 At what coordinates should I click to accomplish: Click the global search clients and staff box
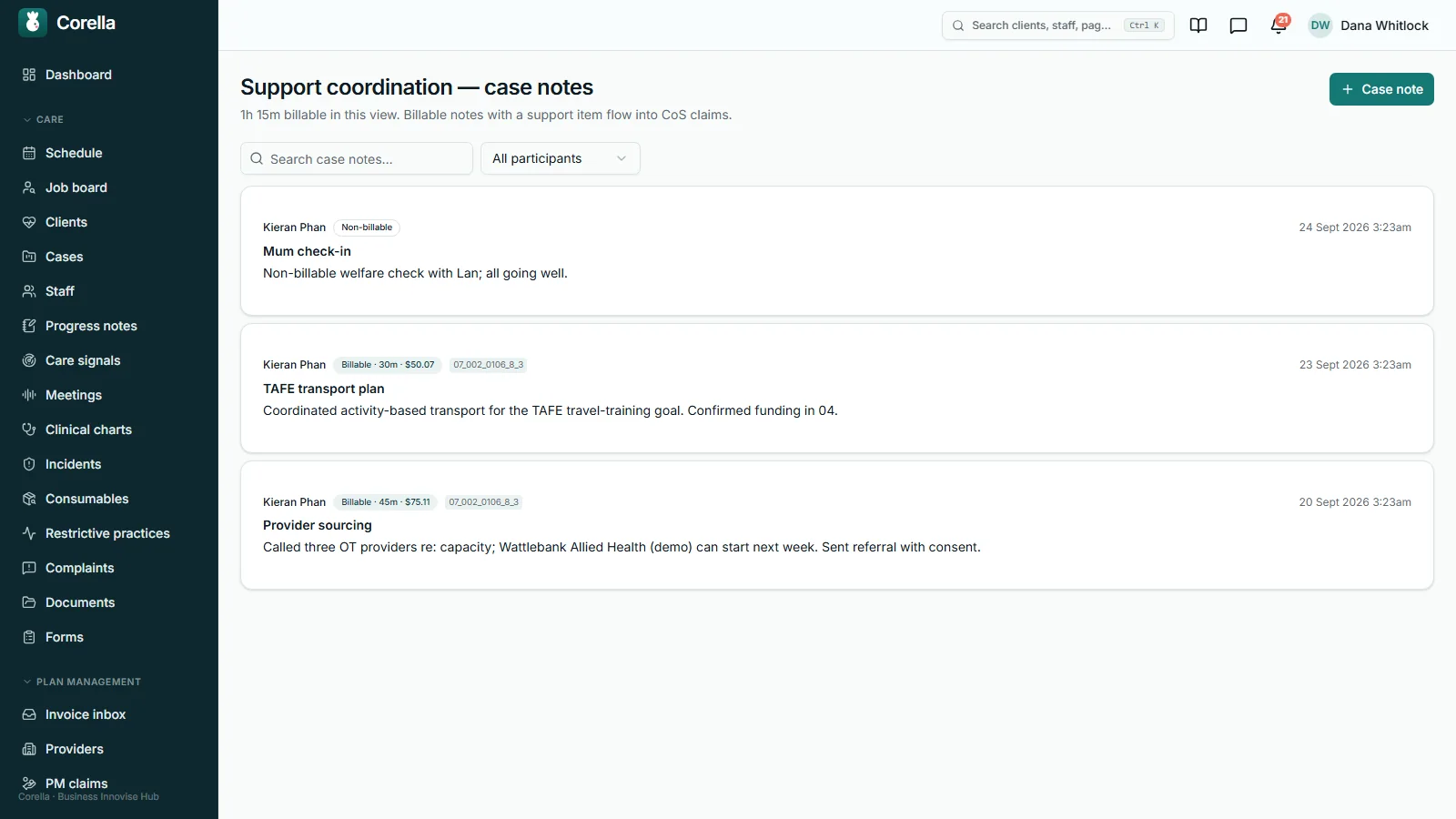coord(1058,25)
